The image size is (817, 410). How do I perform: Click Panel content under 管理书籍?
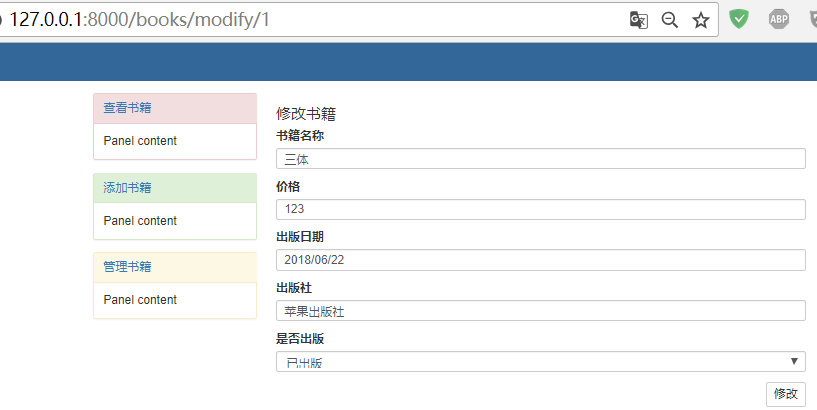140,300
